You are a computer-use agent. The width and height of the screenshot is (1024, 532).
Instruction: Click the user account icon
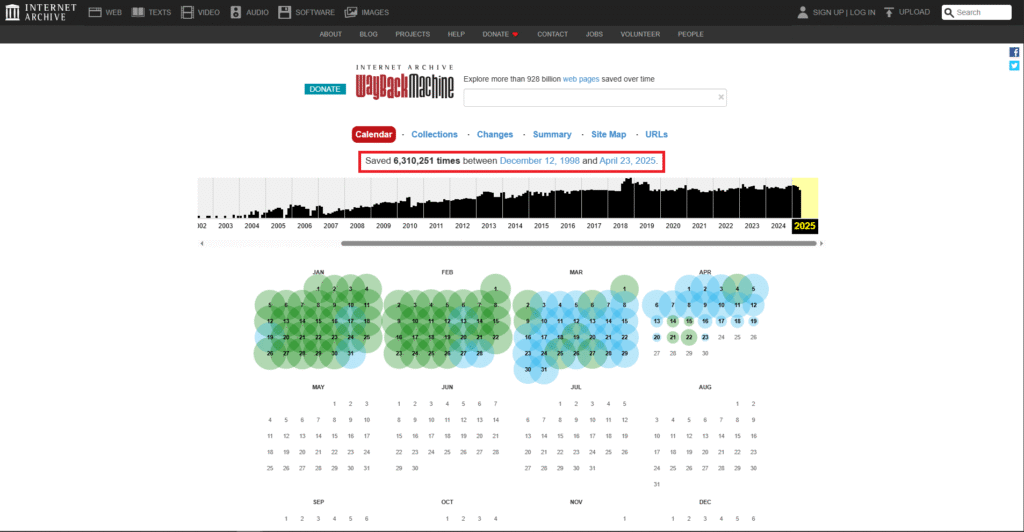tap(803, 12)
